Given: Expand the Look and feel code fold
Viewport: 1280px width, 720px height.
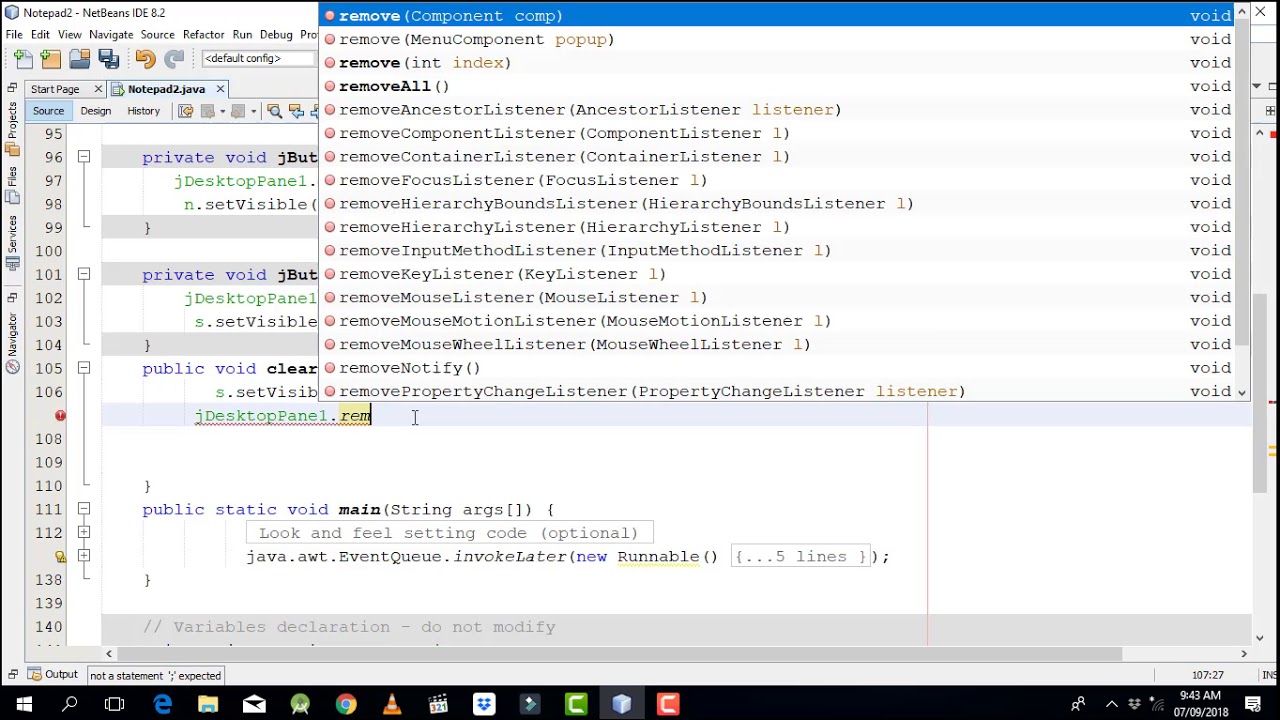Looking at the screenshot, I should tap(84, 532).
